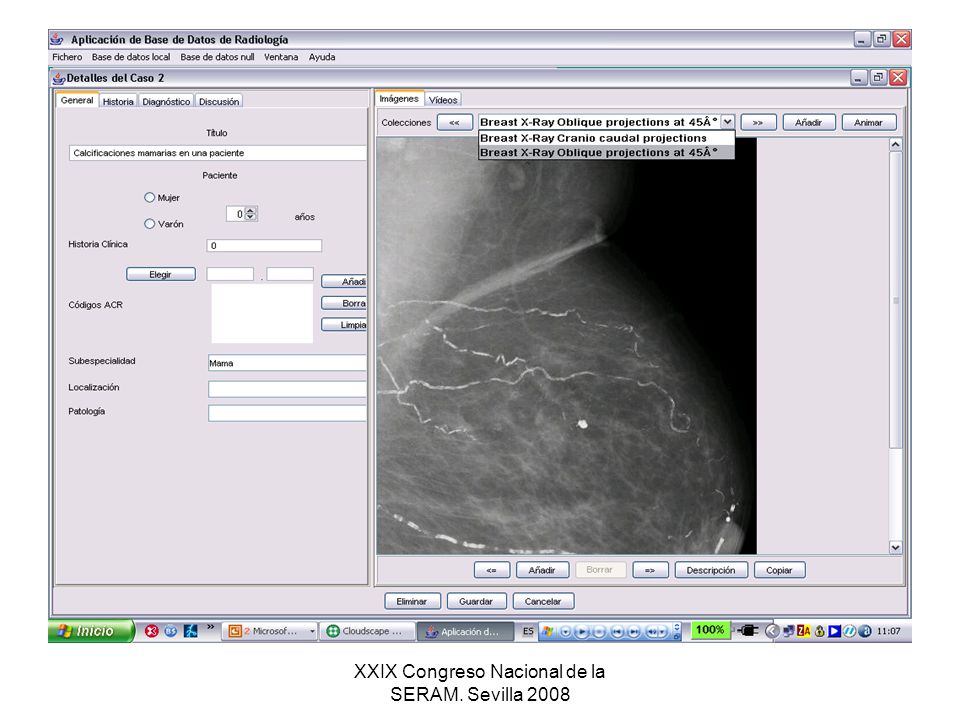Screen dimensions: 960x720
Task: Click the power plug tray icon
Action: (748, 631)
